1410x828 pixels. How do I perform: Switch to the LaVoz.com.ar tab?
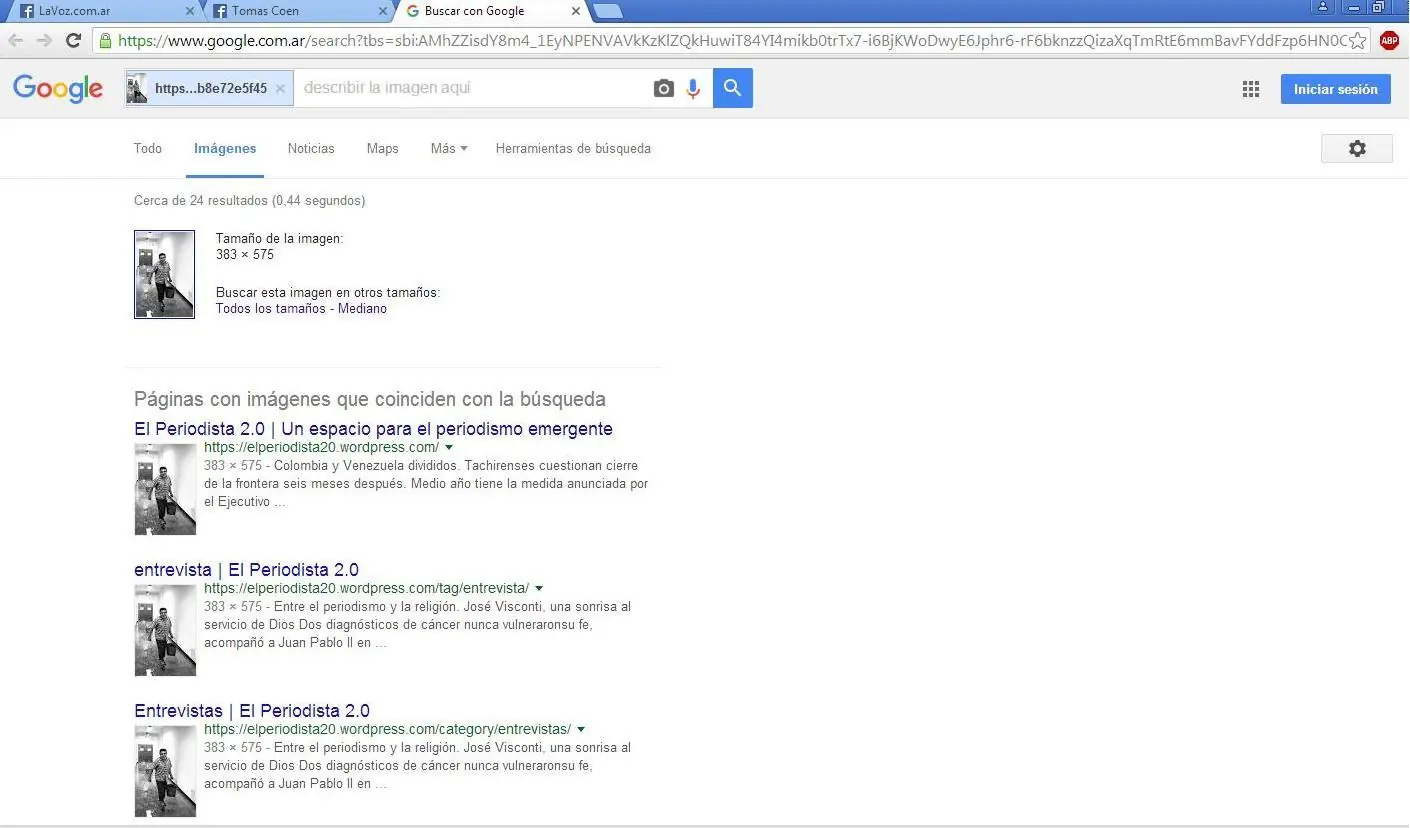tap(105, 11)
